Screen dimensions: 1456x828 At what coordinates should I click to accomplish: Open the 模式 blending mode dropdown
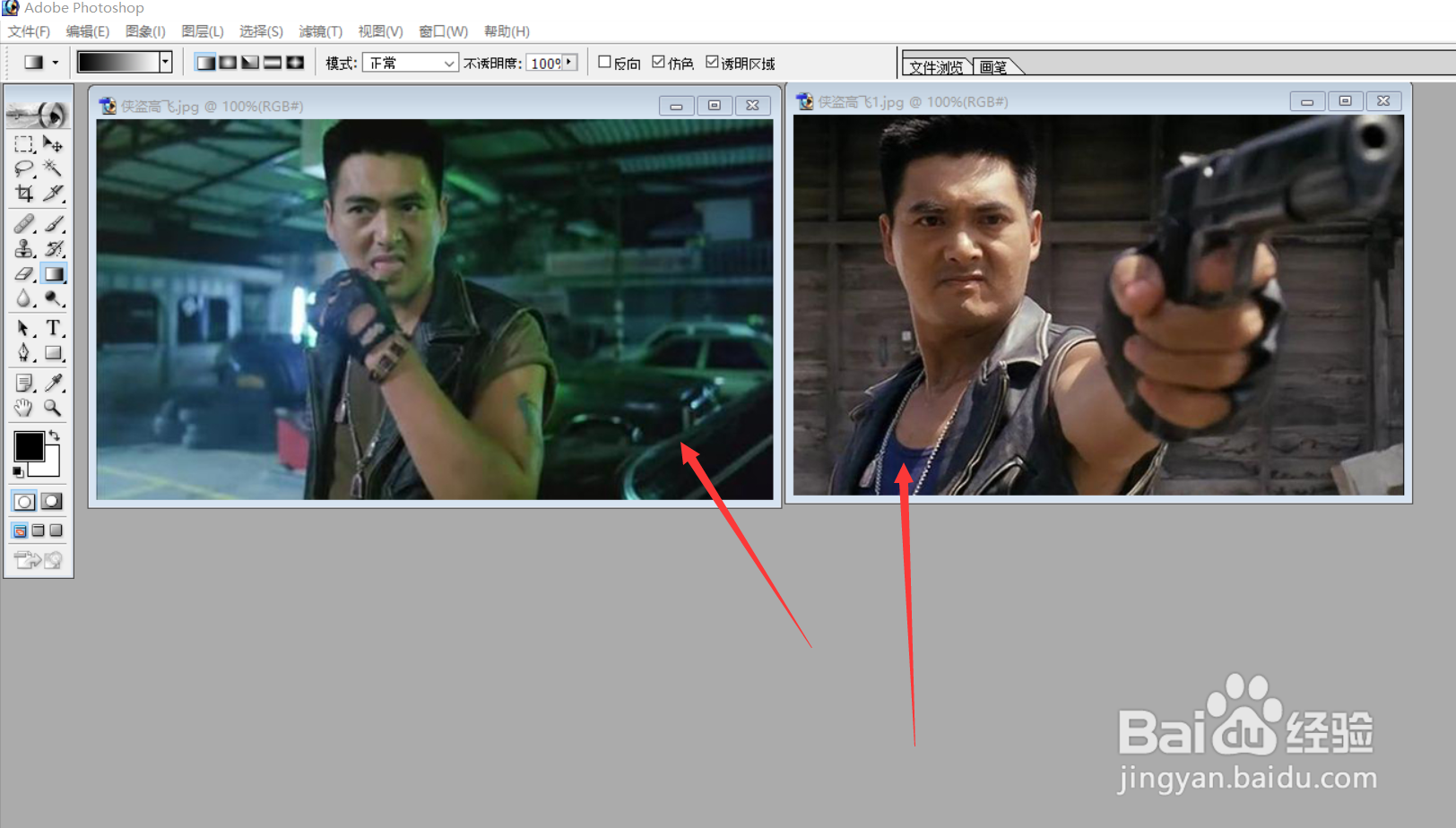411,63
